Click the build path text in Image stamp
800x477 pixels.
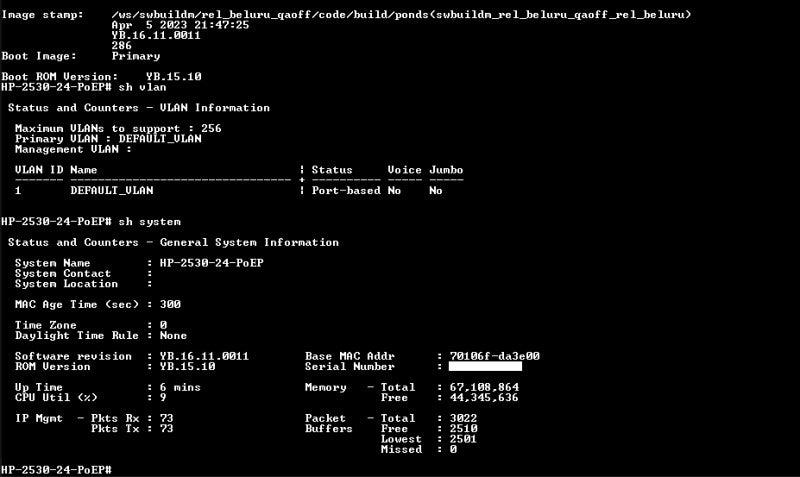(401, 15)
